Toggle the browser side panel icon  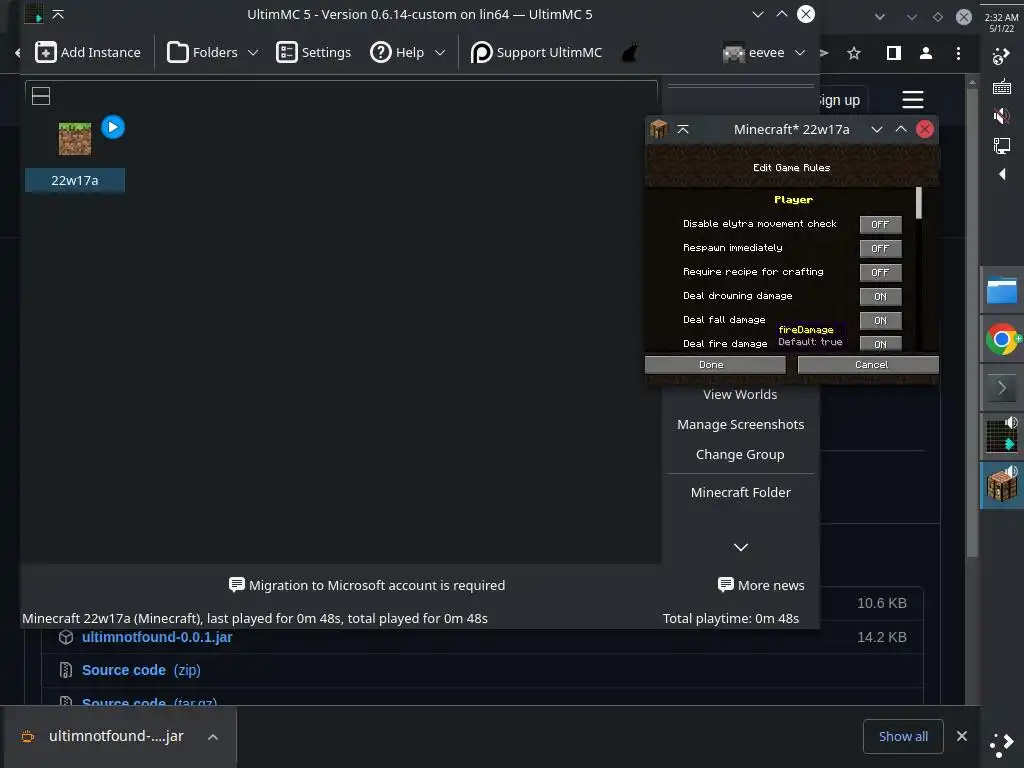pyautogui.click(x=894, y=53)
